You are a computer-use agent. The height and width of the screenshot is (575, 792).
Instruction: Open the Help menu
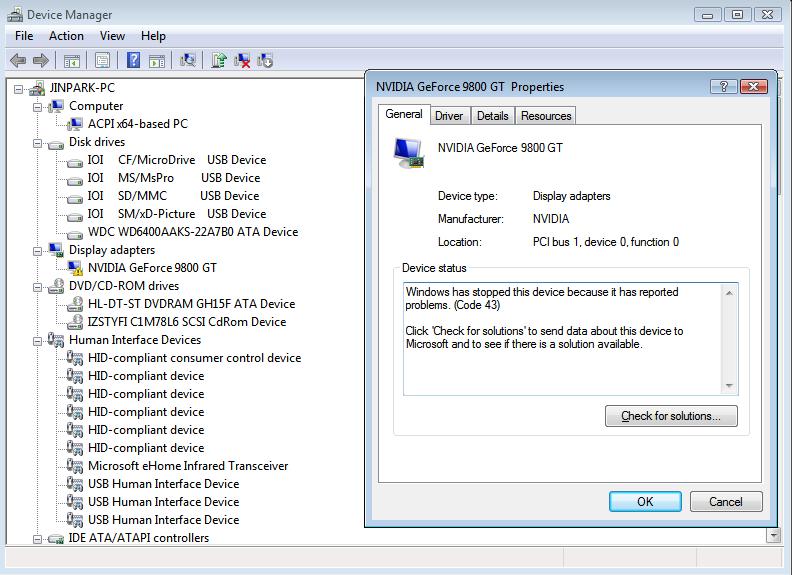pyautogui.click(x=153, y=36)
